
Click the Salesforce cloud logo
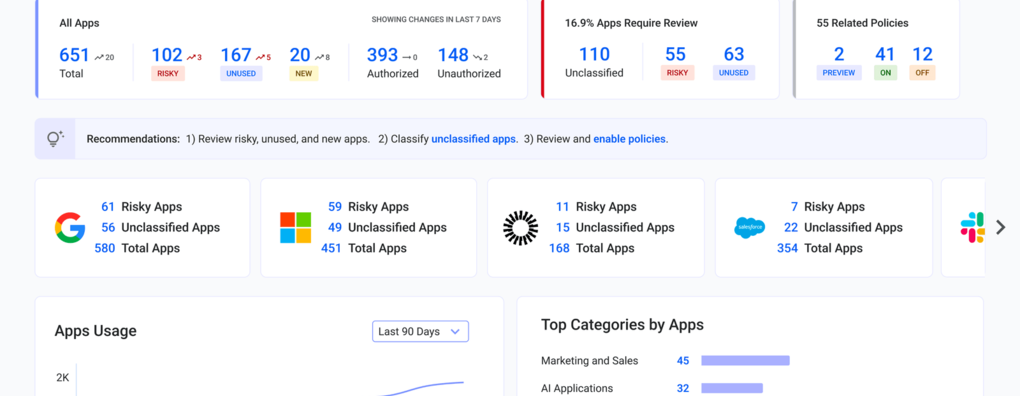(749, 228)
